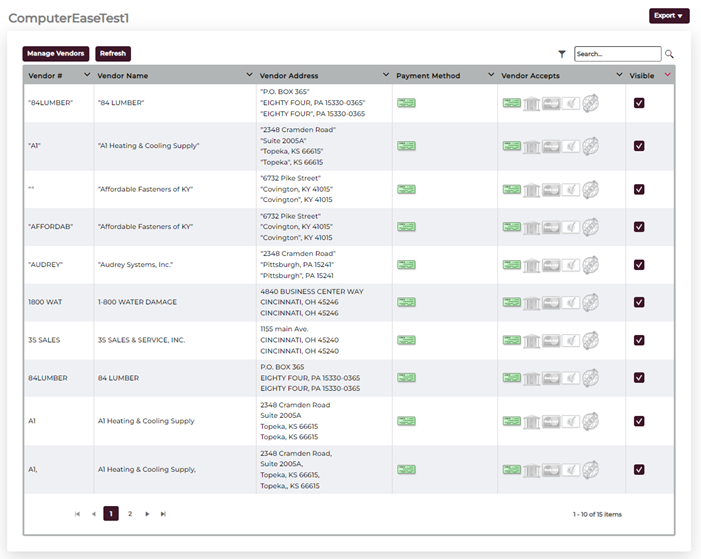Select green check icon in AUDREY Vendor Accepts
Viewport: 701px width, 559px height.
(511, 265)
